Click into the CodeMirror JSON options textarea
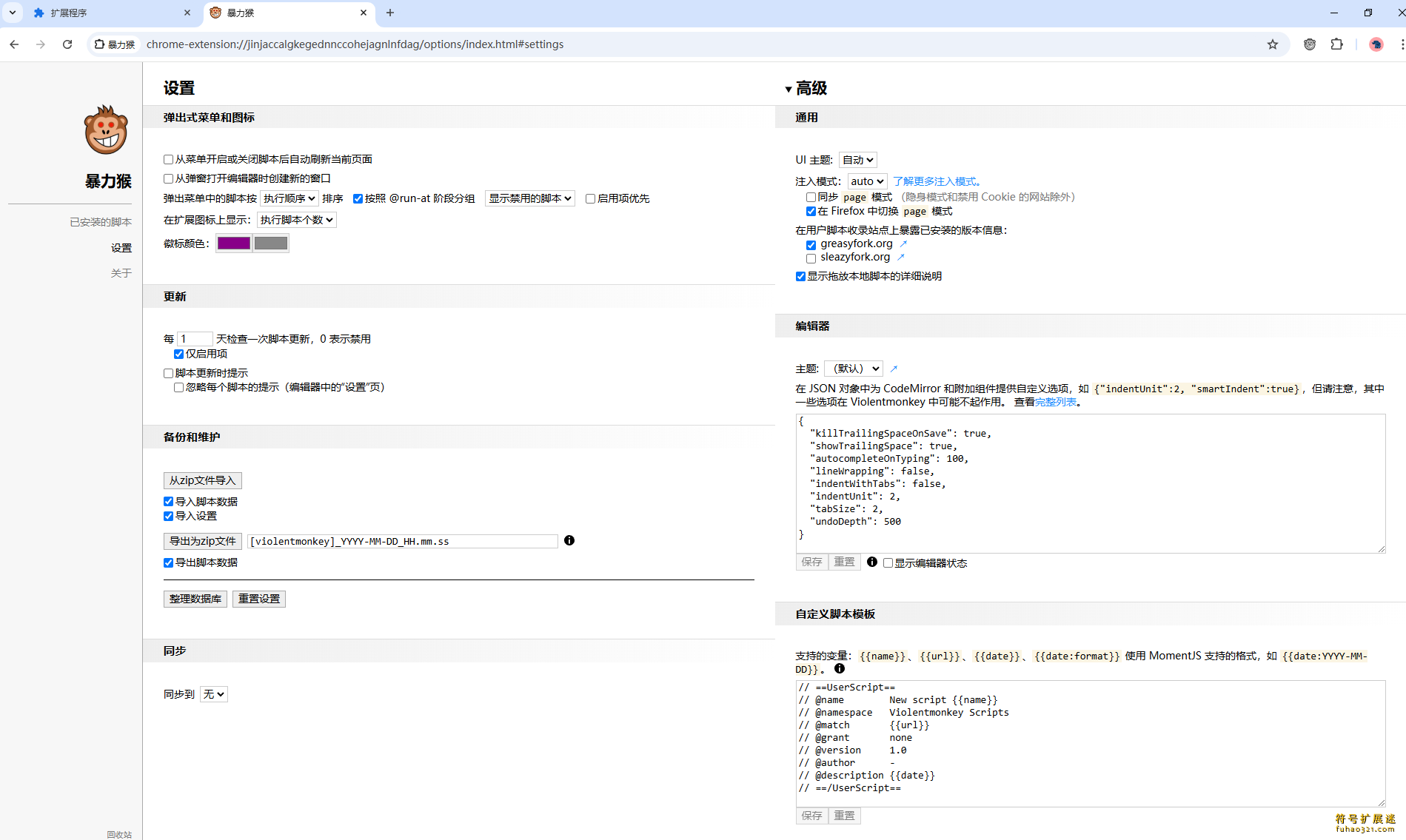The image size is (1406, 840). [1091, 483]
